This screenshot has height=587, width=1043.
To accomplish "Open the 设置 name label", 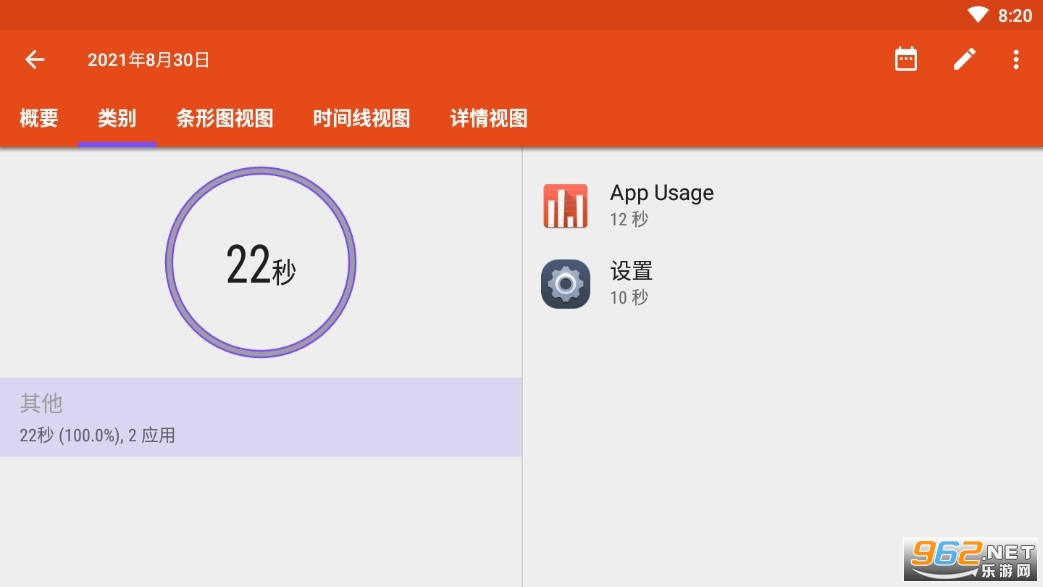I will point(631,271).
